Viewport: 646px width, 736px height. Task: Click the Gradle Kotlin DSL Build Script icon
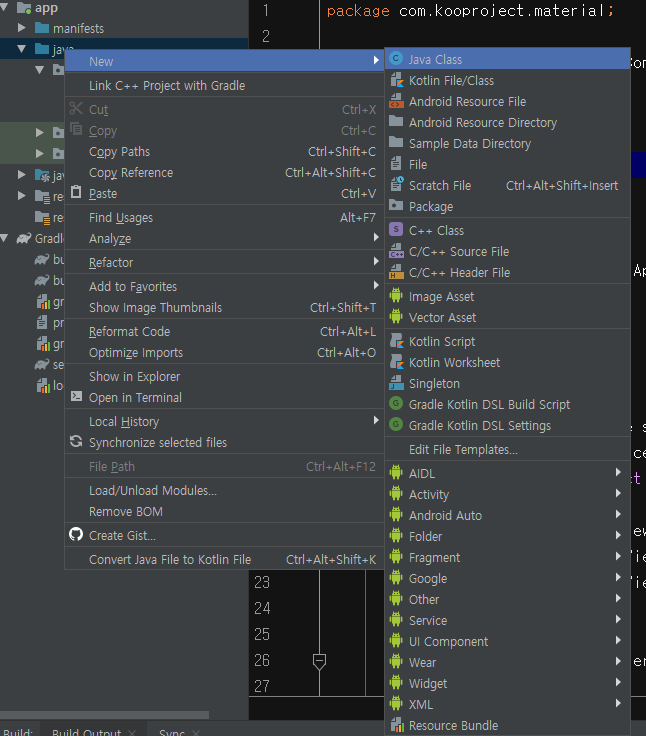[396, 404]
